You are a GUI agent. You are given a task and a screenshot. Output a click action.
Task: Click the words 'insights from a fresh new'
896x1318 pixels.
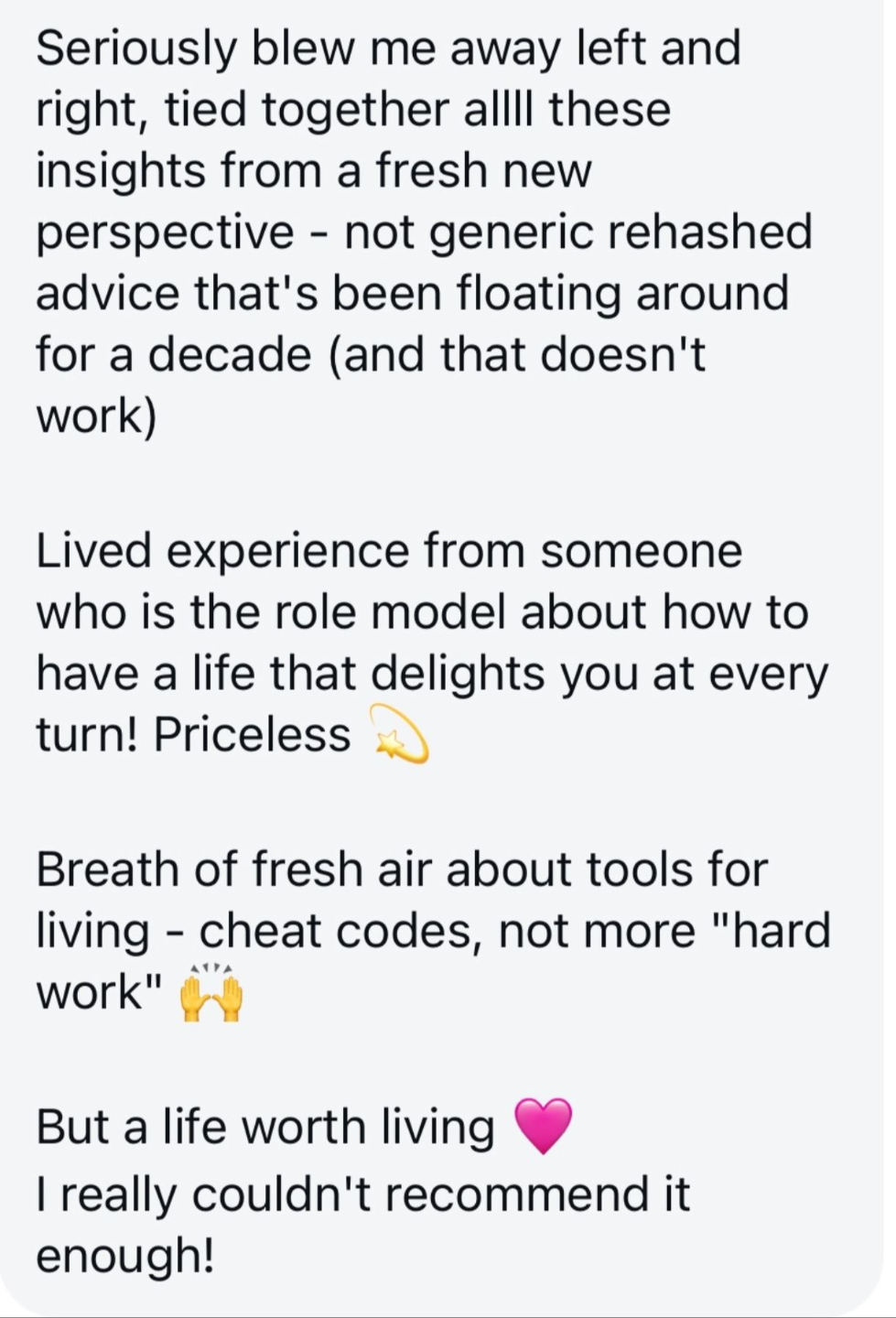coord(314,170)
